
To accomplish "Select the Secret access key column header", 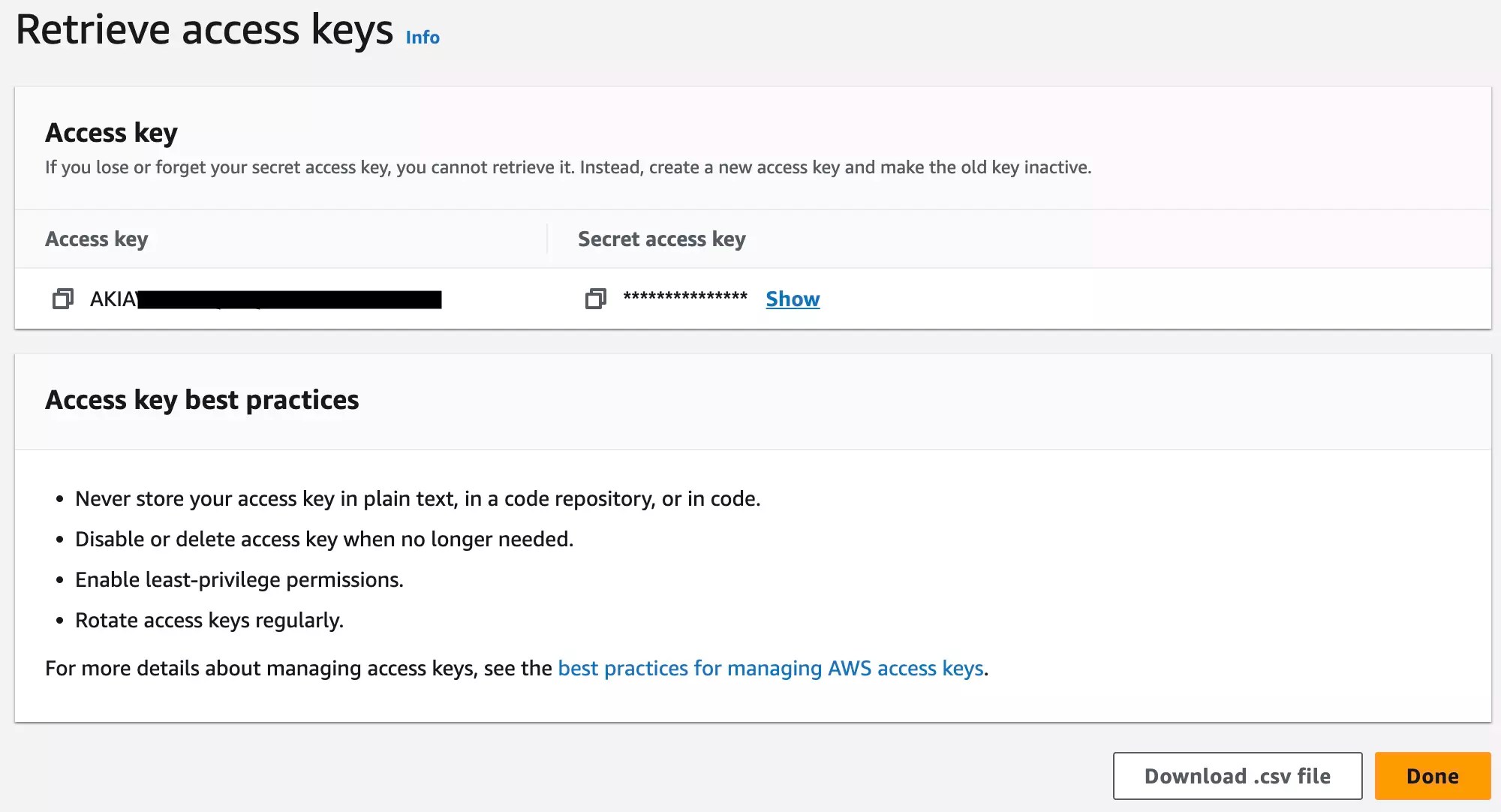I will pyautogui.click(x=661, y=239).
